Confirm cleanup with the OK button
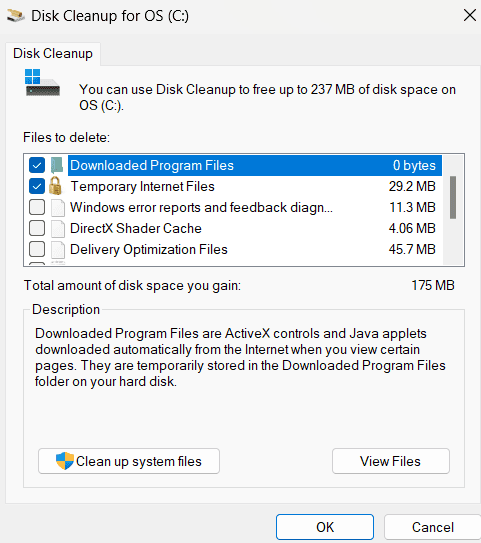The height and width of the screenshot is (543, 481). pyautogui.click(x=325, y=527)
